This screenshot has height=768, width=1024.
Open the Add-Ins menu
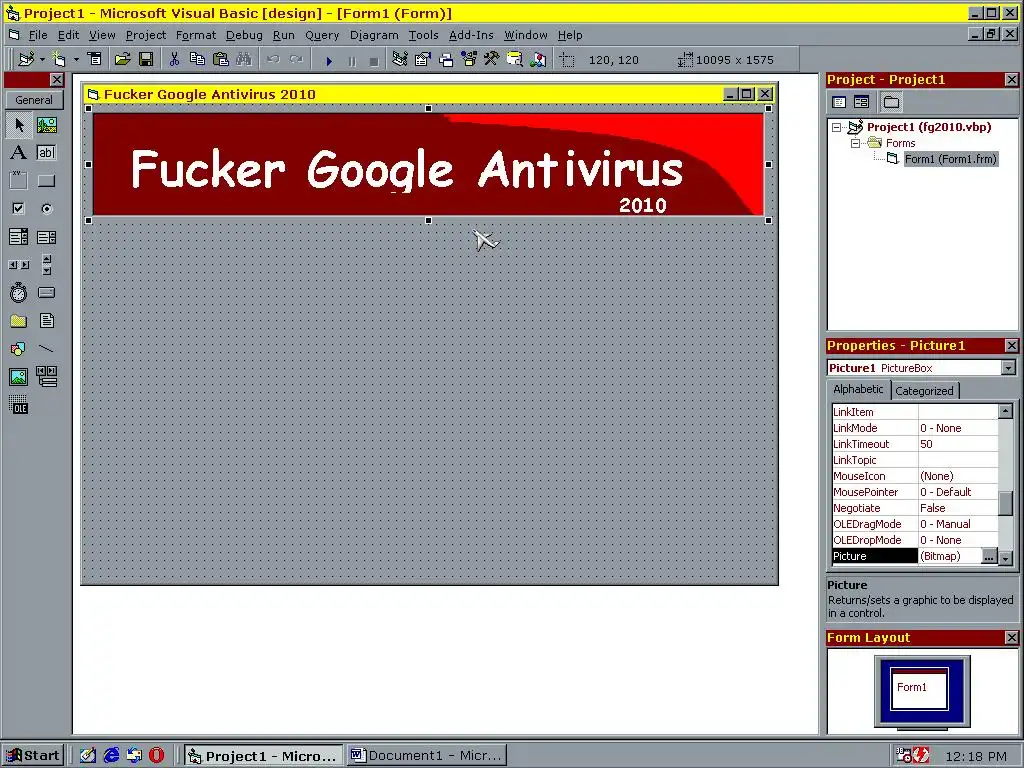click(x=471, y=35)
